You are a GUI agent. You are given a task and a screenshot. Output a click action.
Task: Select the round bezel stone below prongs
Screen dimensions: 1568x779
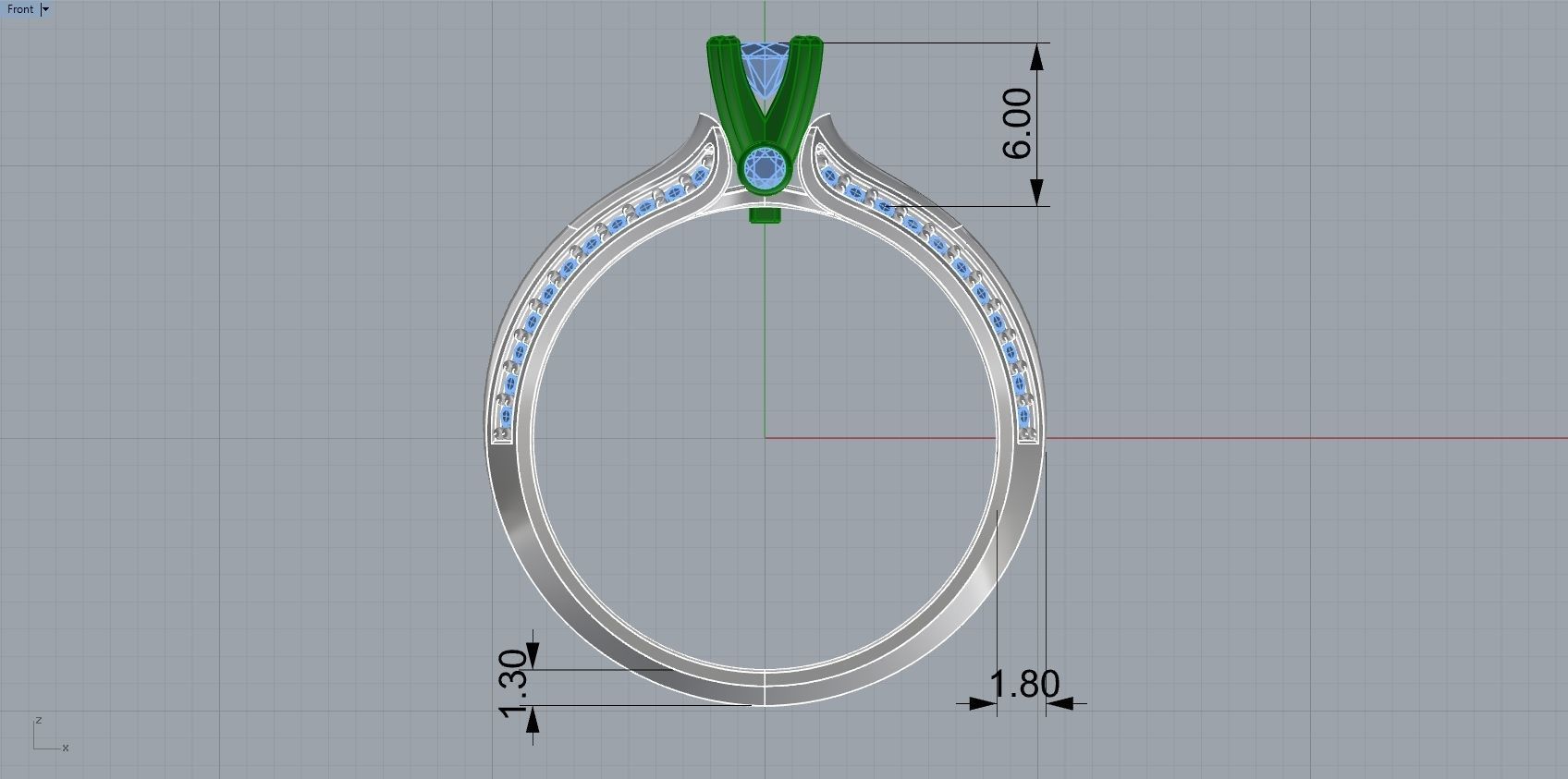pyautogui.click(x=765, y=168)
